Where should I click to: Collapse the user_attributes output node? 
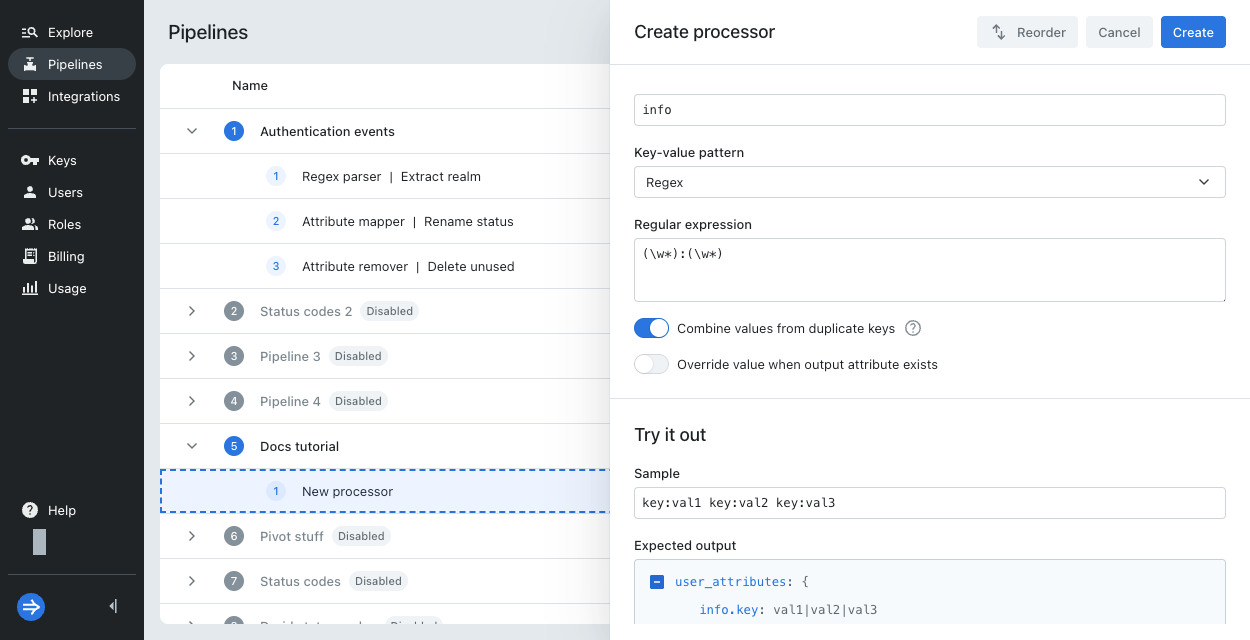pos(657,582)
